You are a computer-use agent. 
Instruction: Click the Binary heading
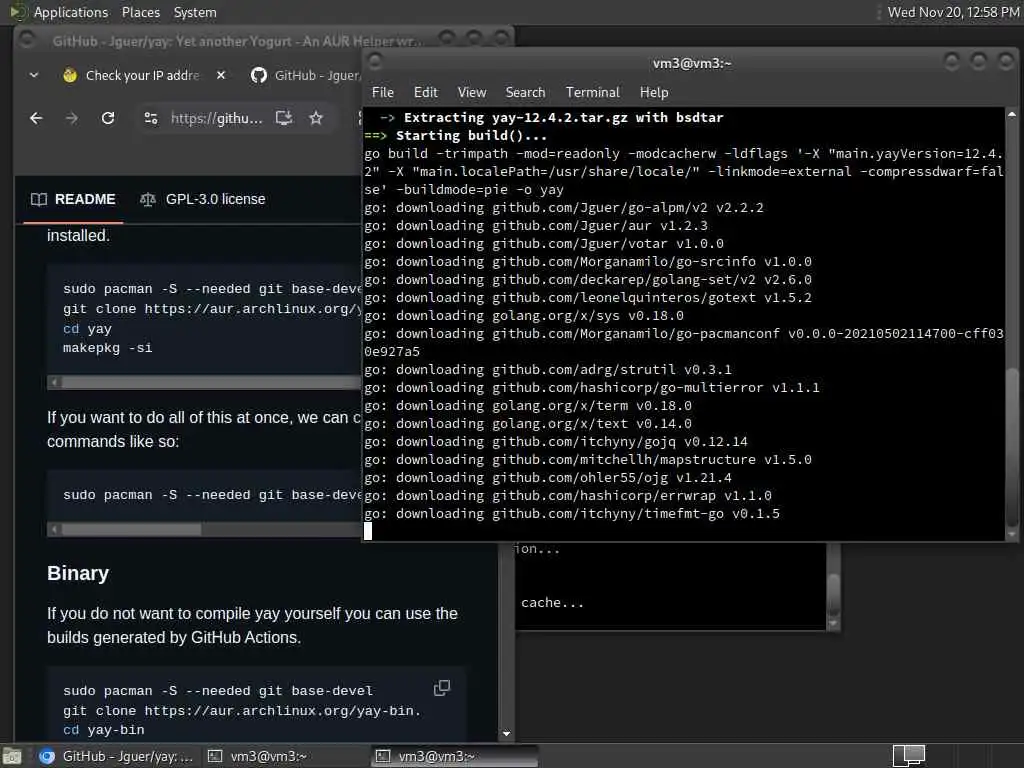pyautogui.click(x=78, y=573)
